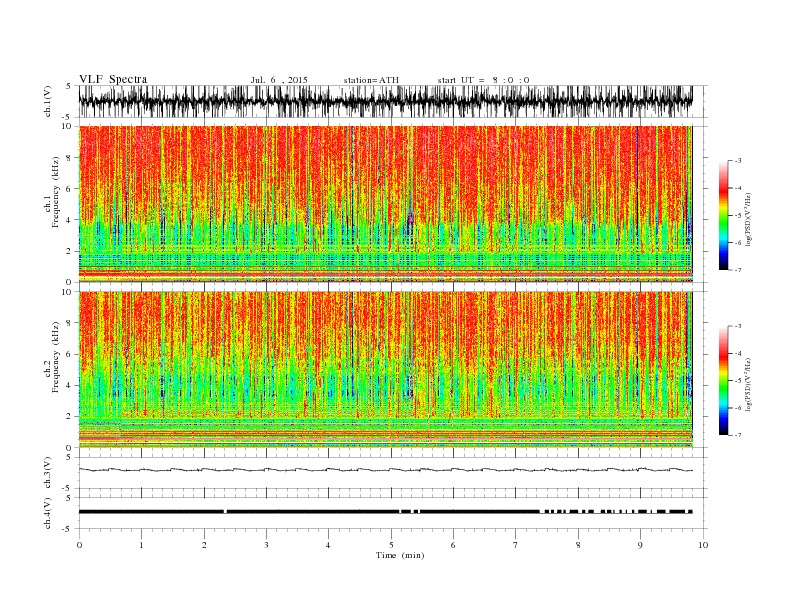The image size is (792, 612).
Task: Click the "ch.1 Frequency (kHz)" axis label
Action: (52, 192)
